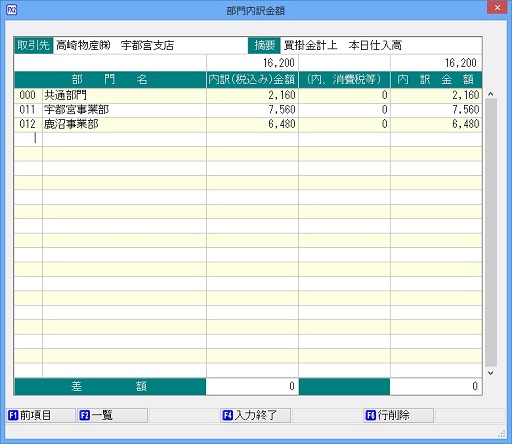Click 内訳金額 value 7,560 in last column
This screenshot has width=512, height=444.
click(x=436, y=110)
